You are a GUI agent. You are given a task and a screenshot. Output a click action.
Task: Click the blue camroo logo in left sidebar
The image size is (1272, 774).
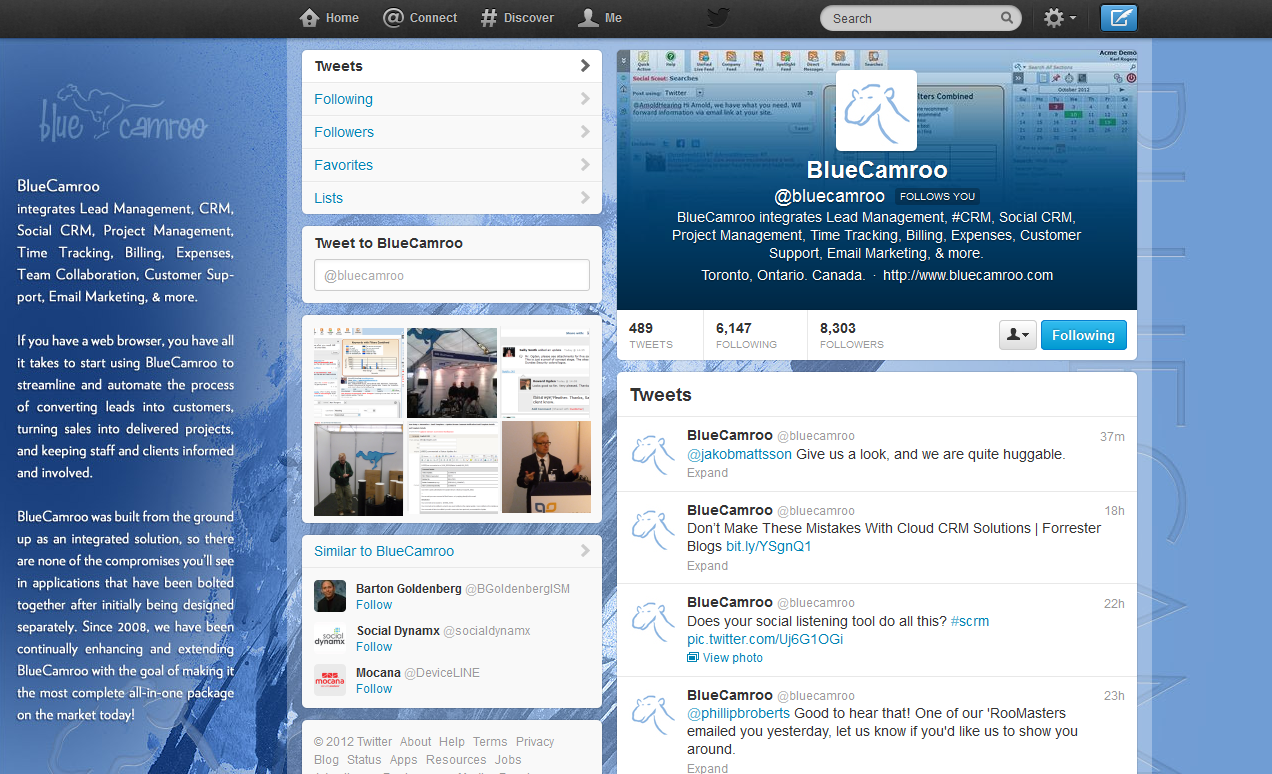point(123,113)
